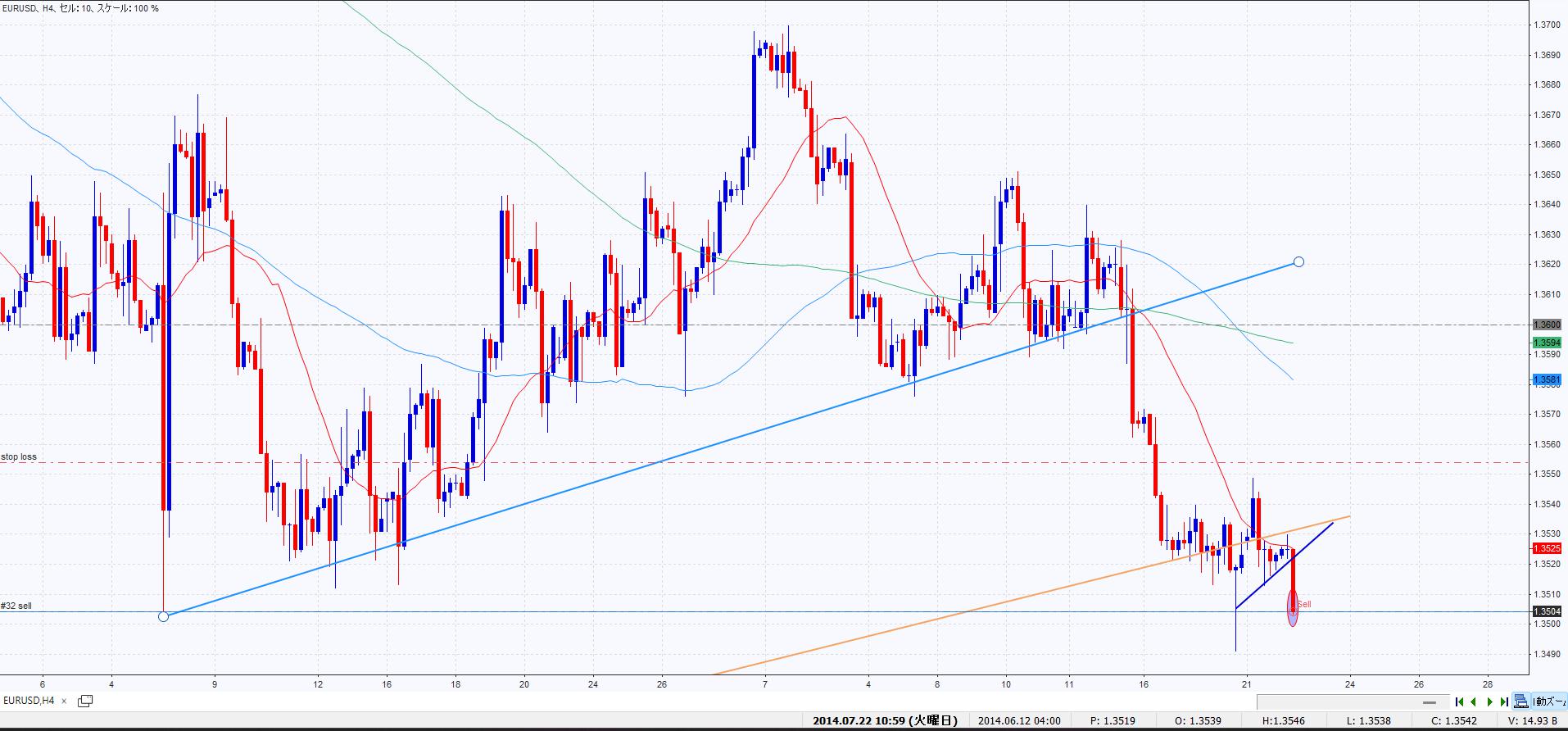This screenshot has height=731, width=1568.
Task: Click the black 1.3504 order price label
Action: [x=1547, y=611]
